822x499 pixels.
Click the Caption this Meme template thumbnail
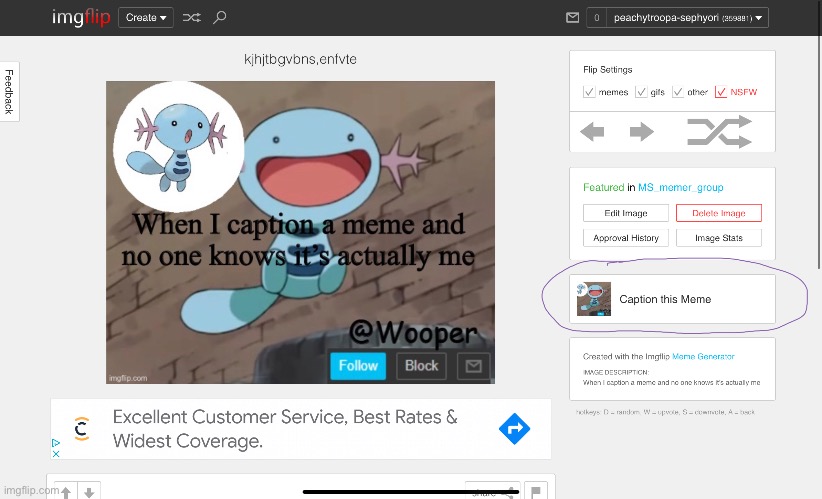tap(593, 299)
